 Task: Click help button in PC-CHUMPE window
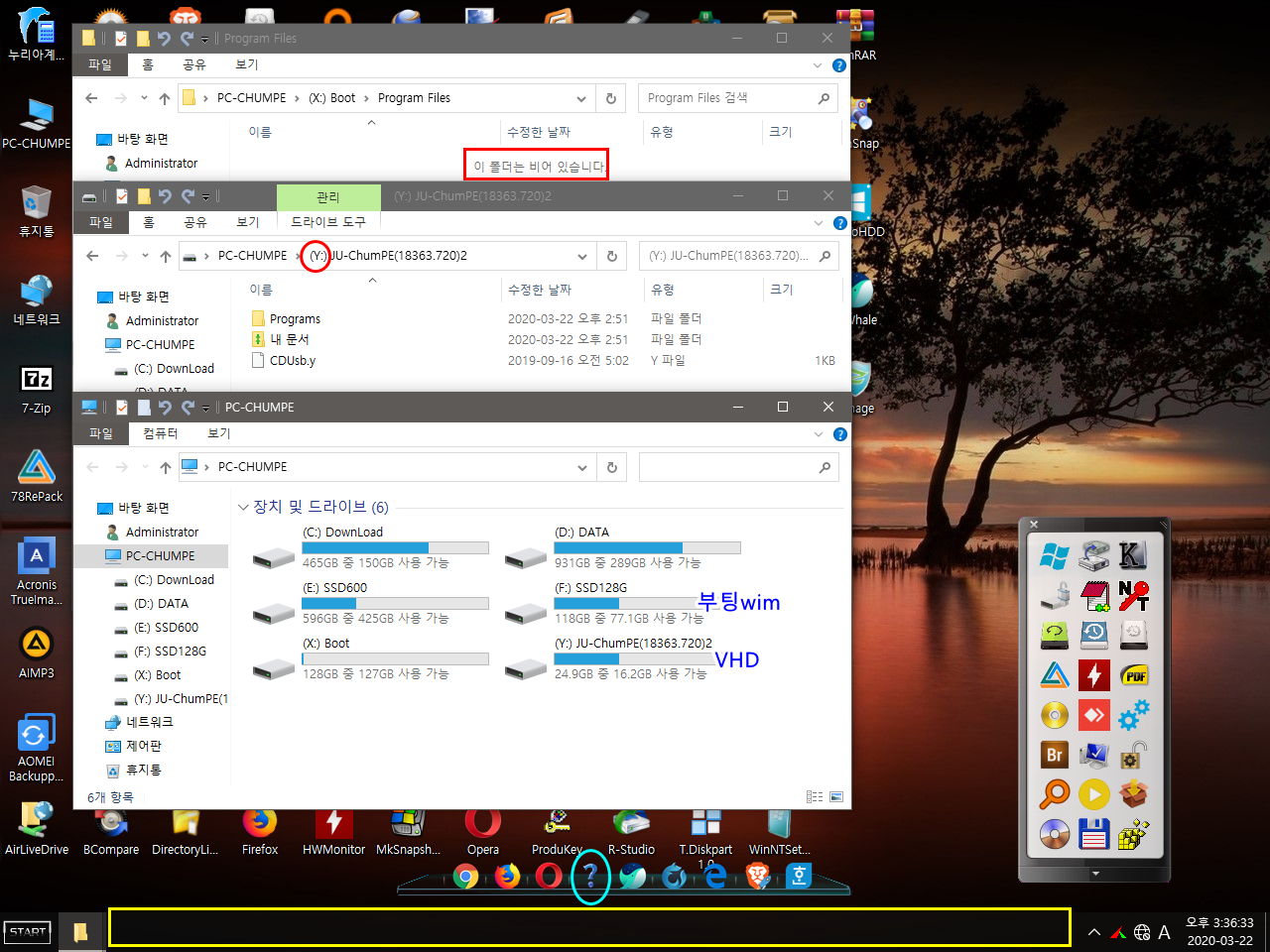(840, 434)
